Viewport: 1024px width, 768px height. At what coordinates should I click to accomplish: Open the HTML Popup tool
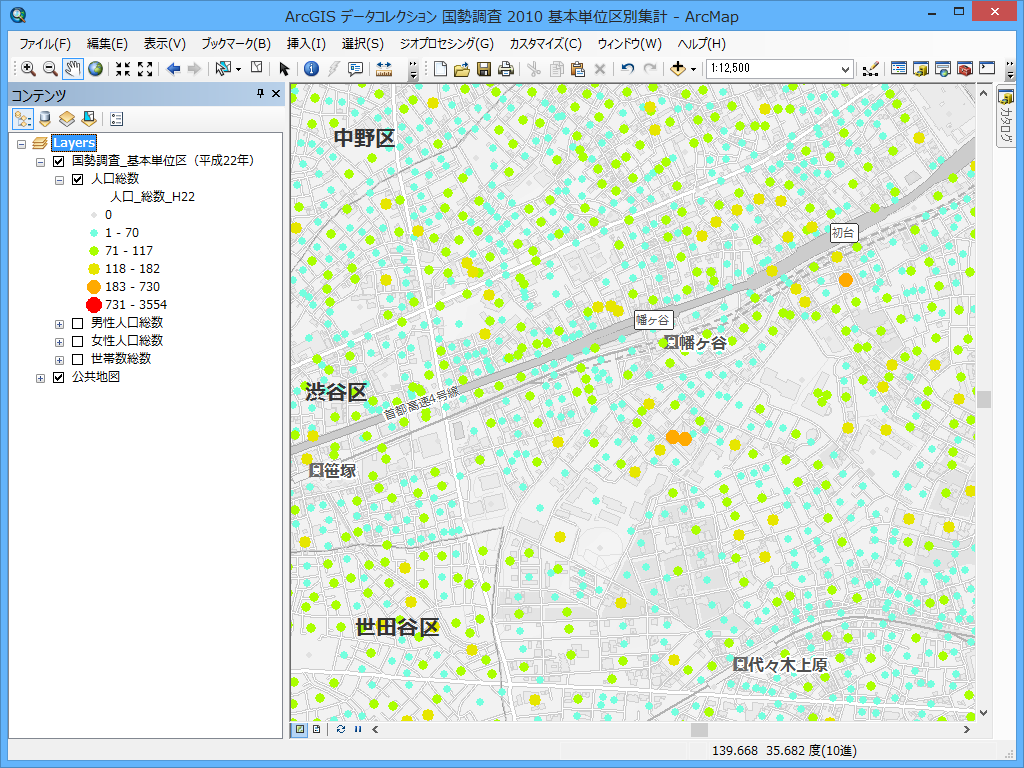pyautogui.click(x=355, y=69)
